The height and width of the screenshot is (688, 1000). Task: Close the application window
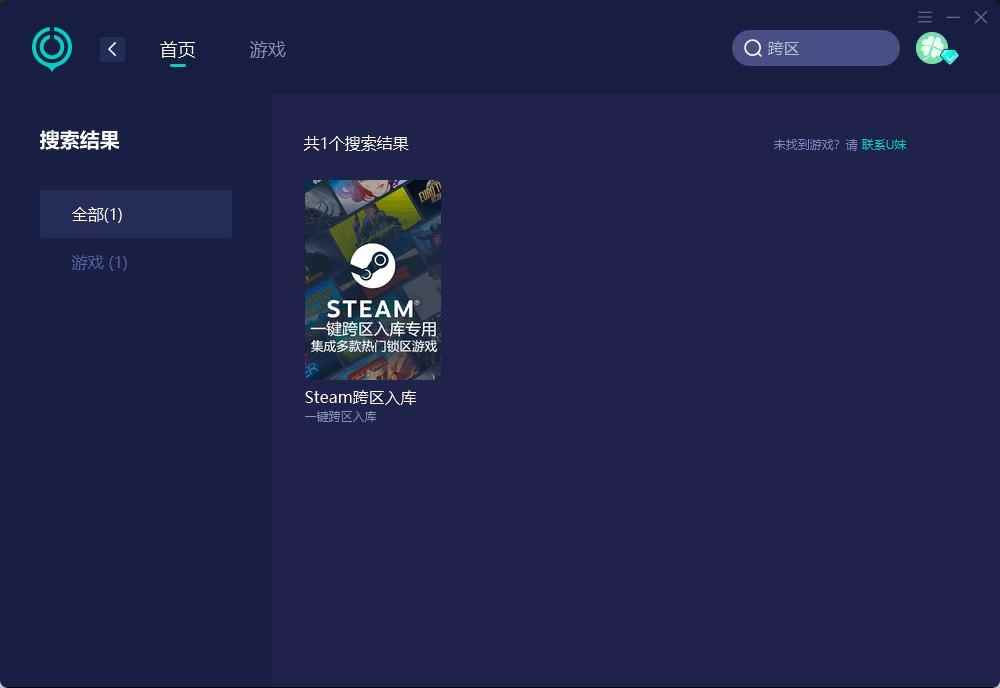pos(981,17)
